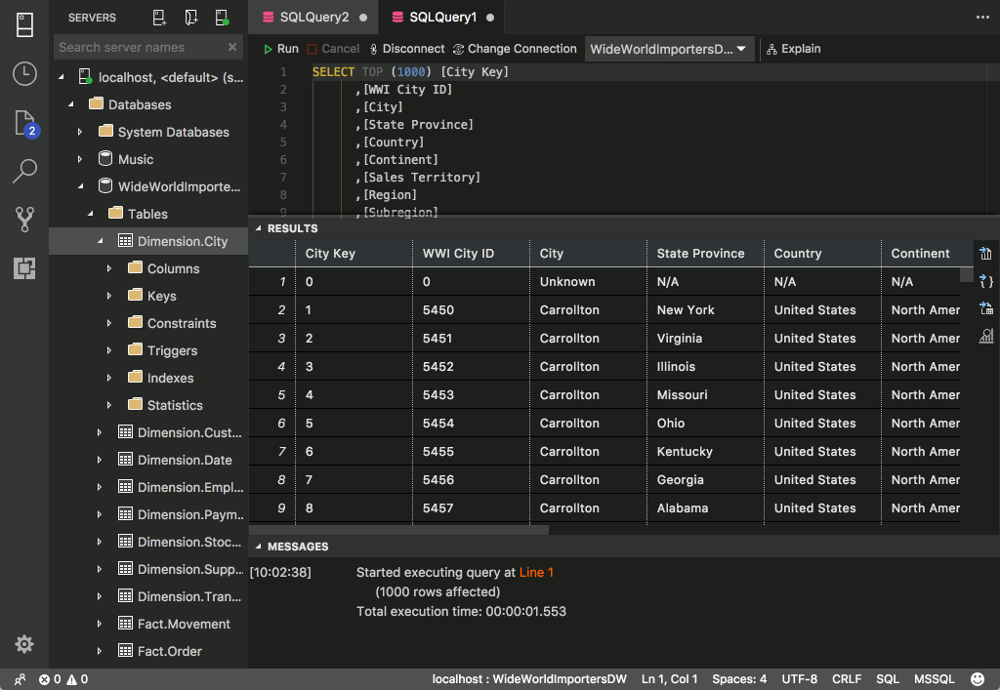Click MSSQL provider in status bar
1000x690 pixels.
934,679
